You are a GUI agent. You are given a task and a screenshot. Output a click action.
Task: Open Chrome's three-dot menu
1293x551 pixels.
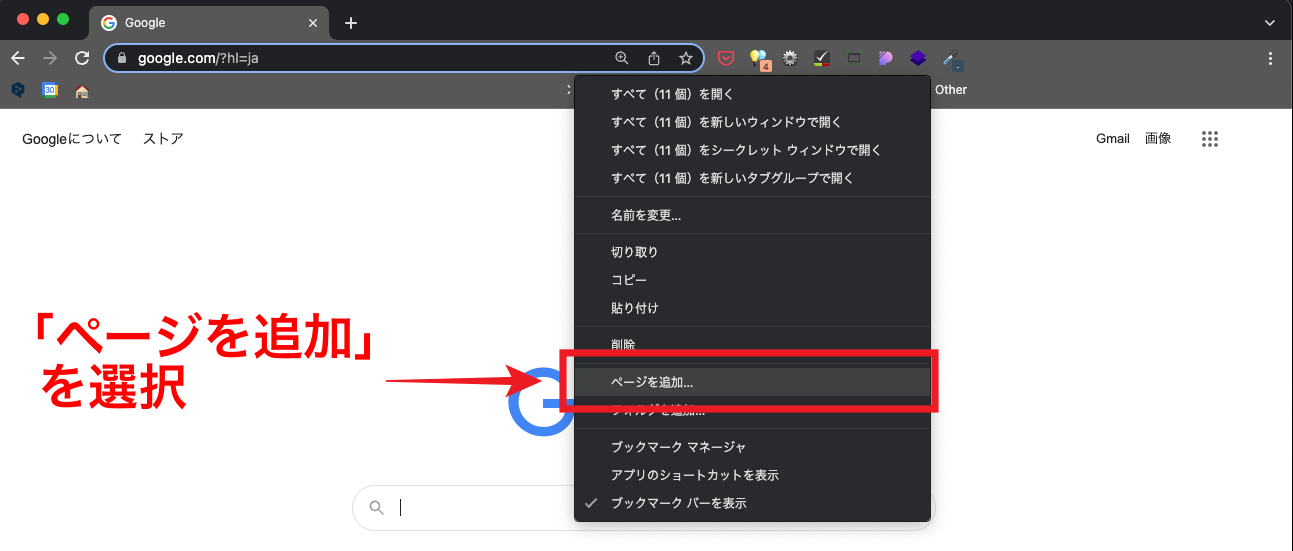tap(1271, 58)
